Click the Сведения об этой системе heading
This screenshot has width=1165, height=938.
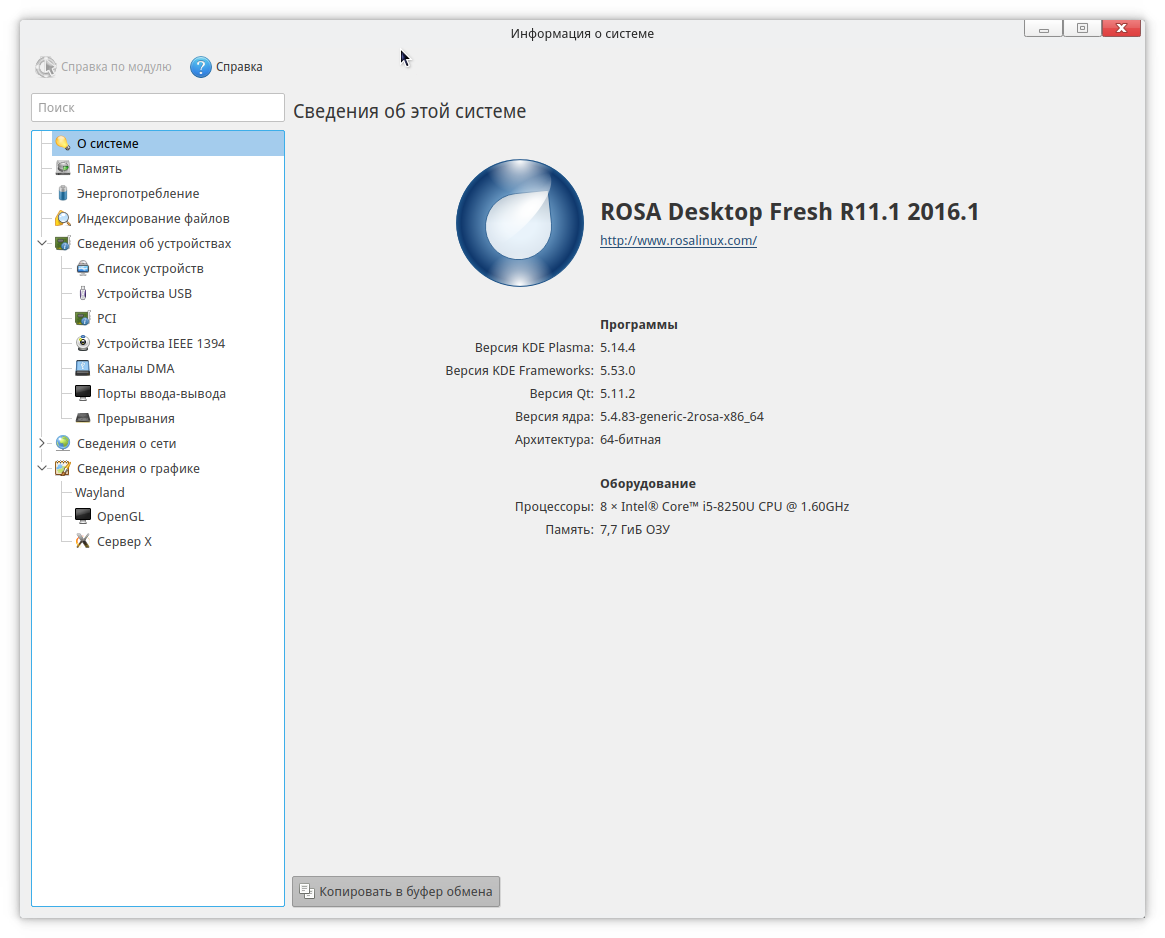pyautogui.click(x=409, y=111)
